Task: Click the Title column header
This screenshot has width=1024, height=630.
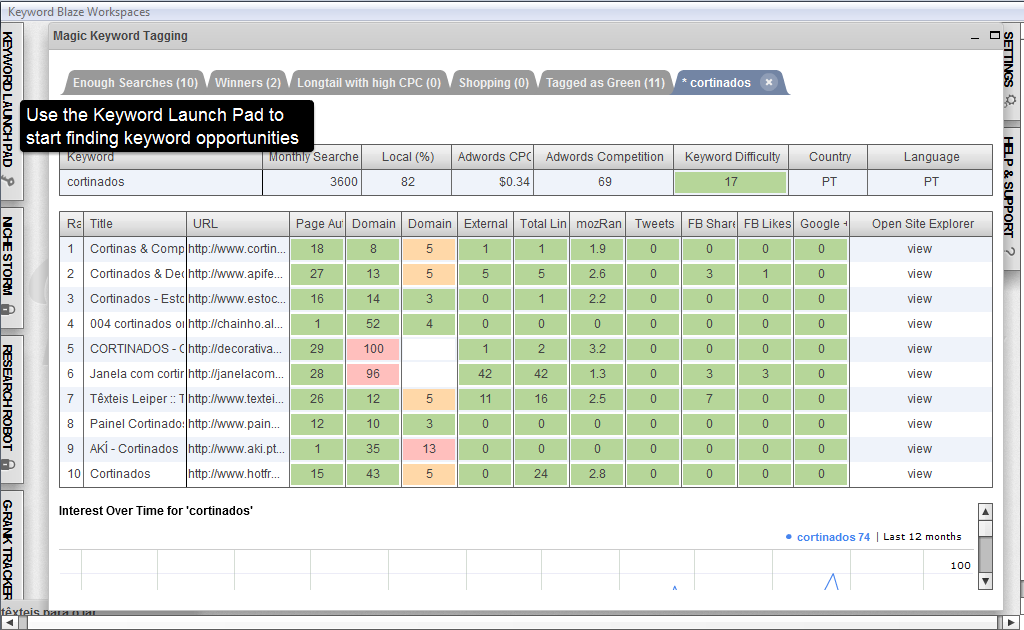Action: (x=135, y=224)
